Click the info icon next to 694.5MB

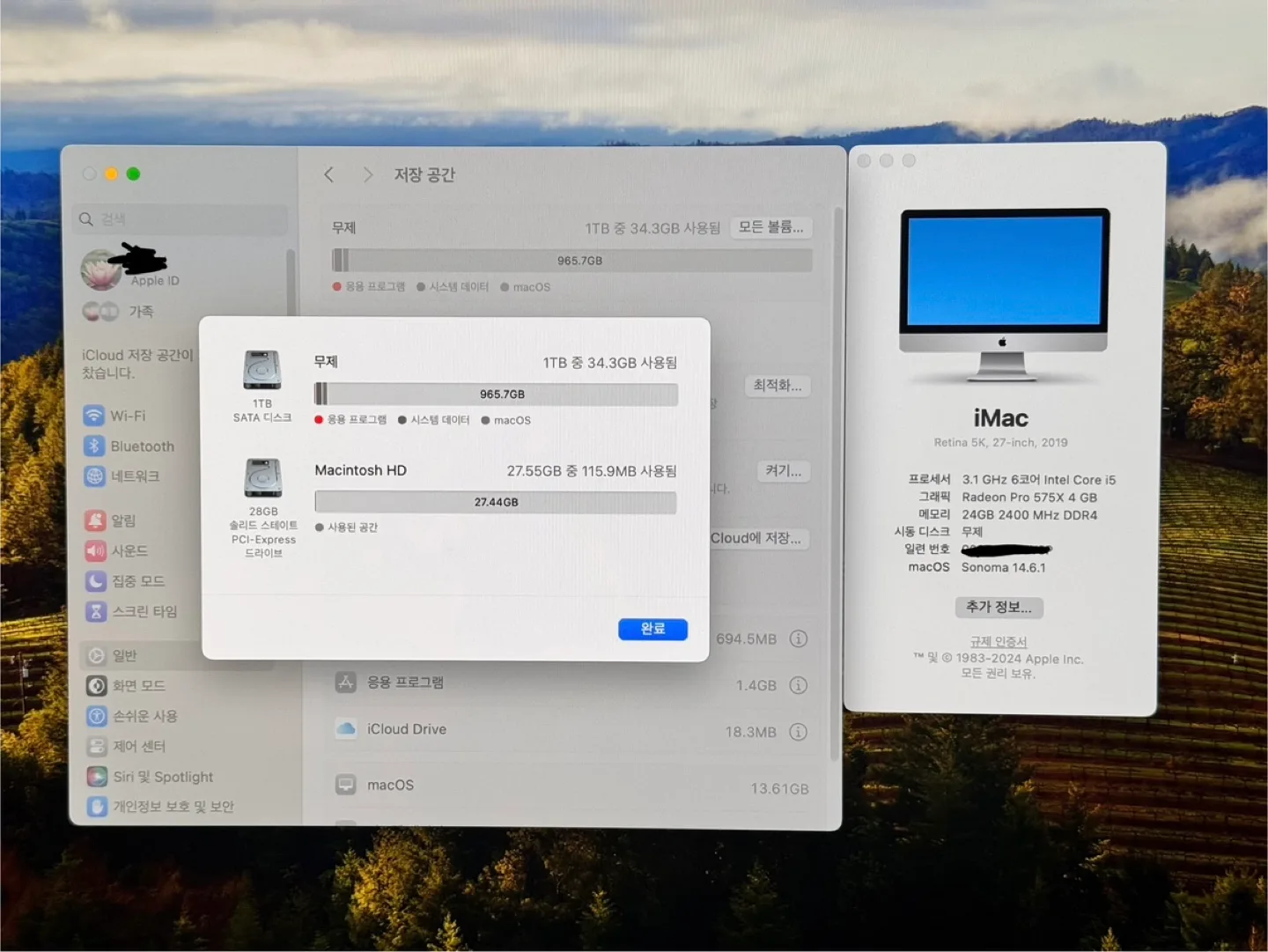[x=799, y=638]
